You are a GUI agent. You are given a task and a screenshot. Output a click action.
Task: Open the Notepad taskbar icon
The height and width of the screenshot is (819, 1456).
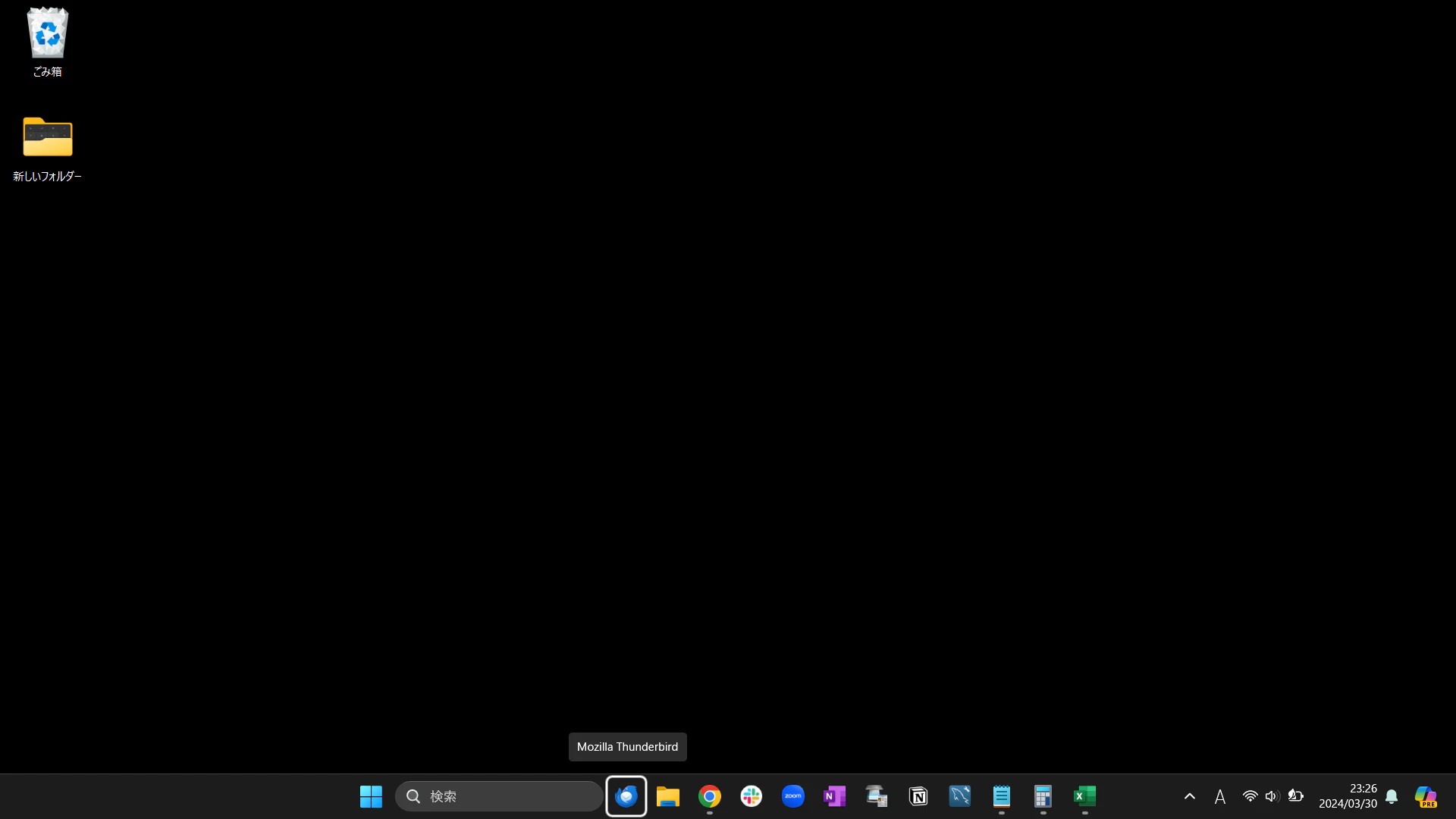click(x=1002, y=796)
